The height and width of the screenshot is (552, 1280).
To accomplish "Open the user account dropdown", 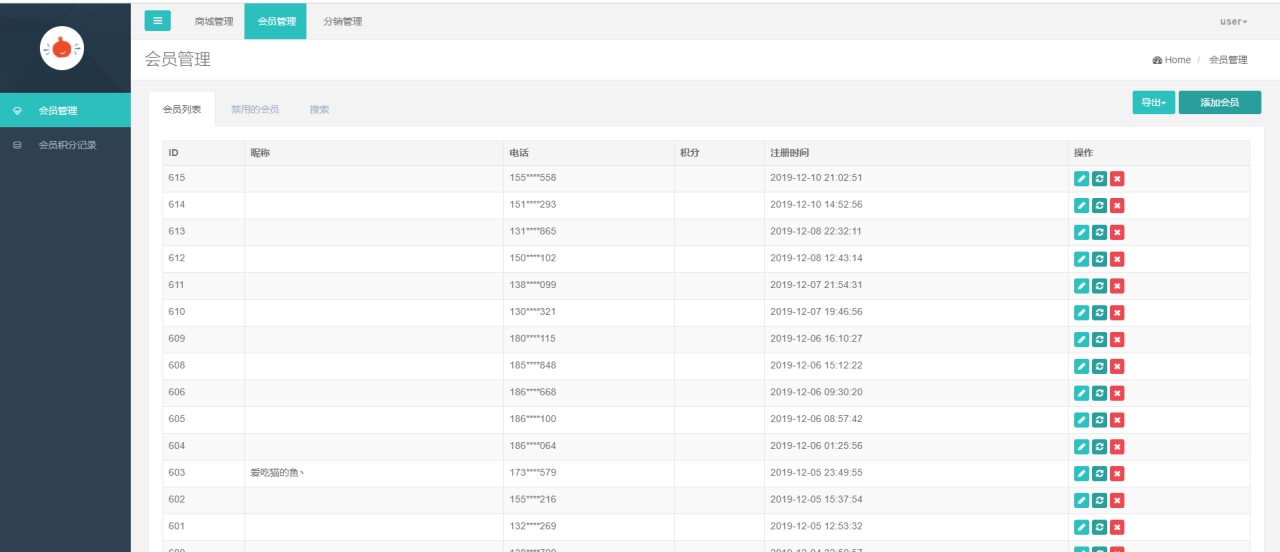I will 1233,21.
